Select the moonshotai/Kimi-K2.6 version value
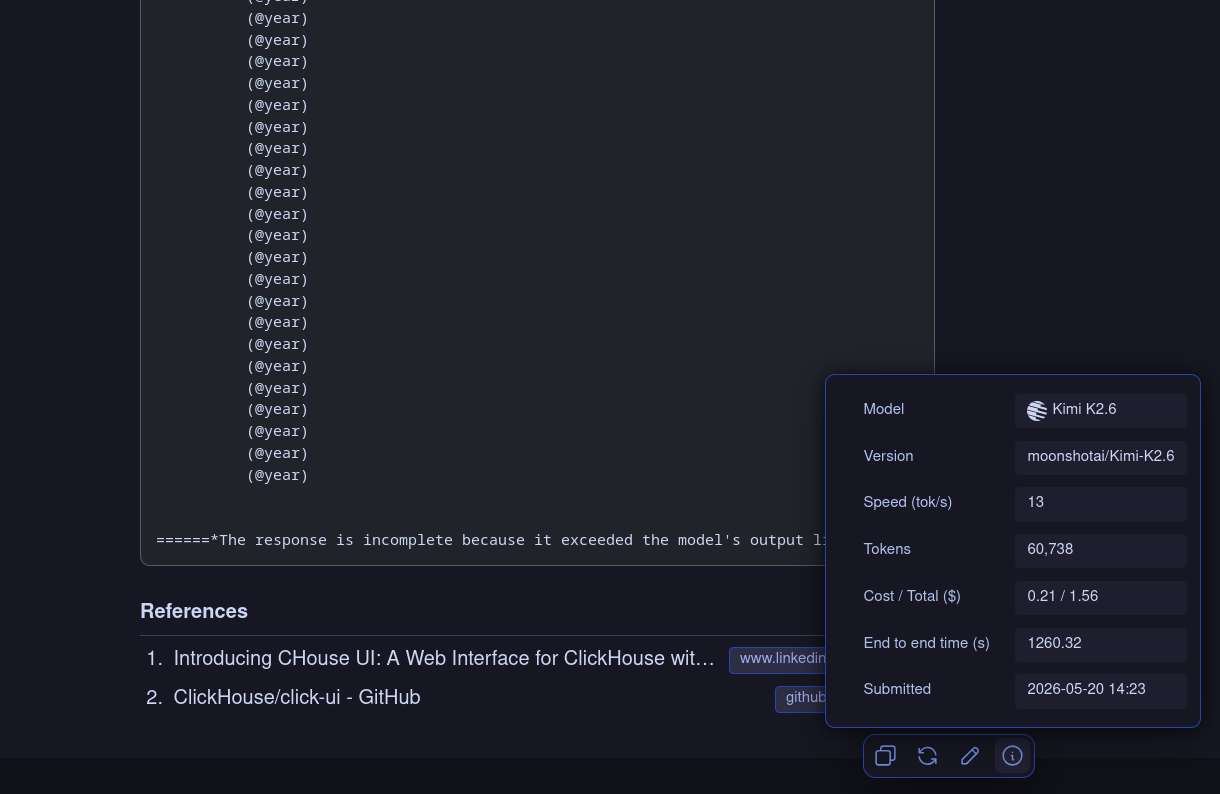This screenshot has height=794, width=1220. [x=1100, y=457]
